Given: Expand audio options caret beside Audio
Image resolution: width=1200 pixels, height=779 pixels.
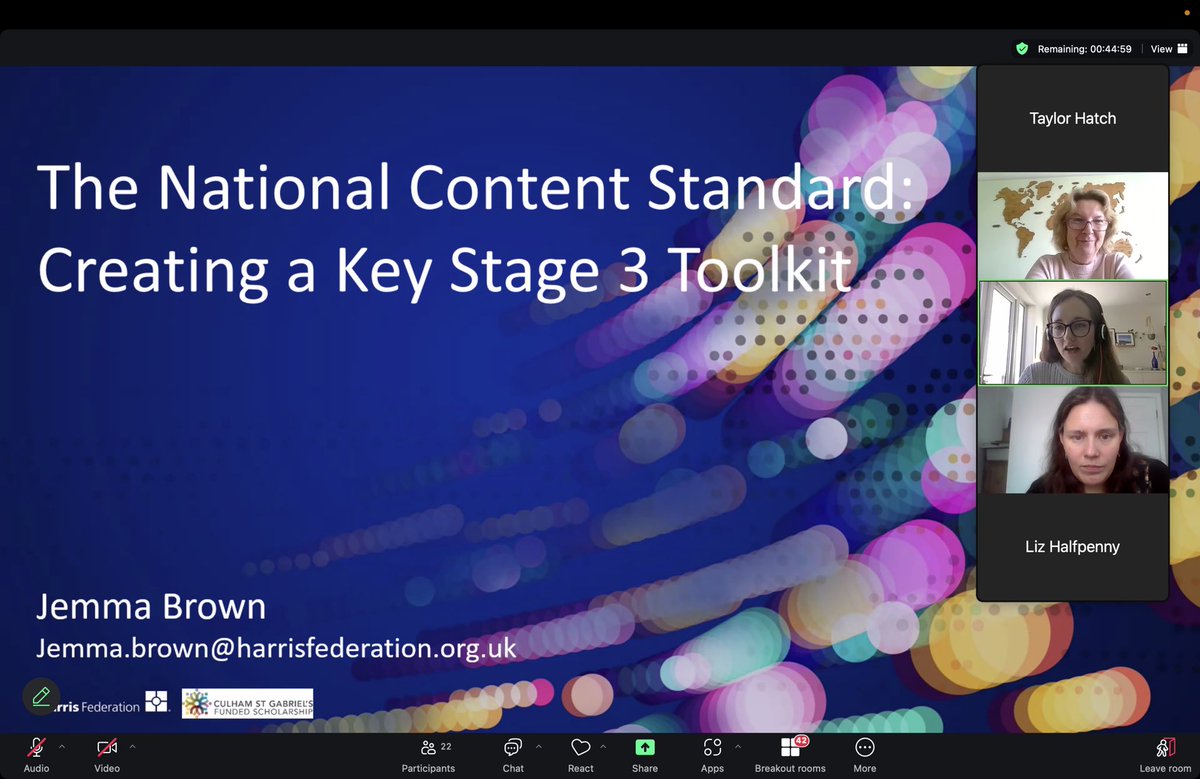Looking at the screenshot, I should [62, 746].
